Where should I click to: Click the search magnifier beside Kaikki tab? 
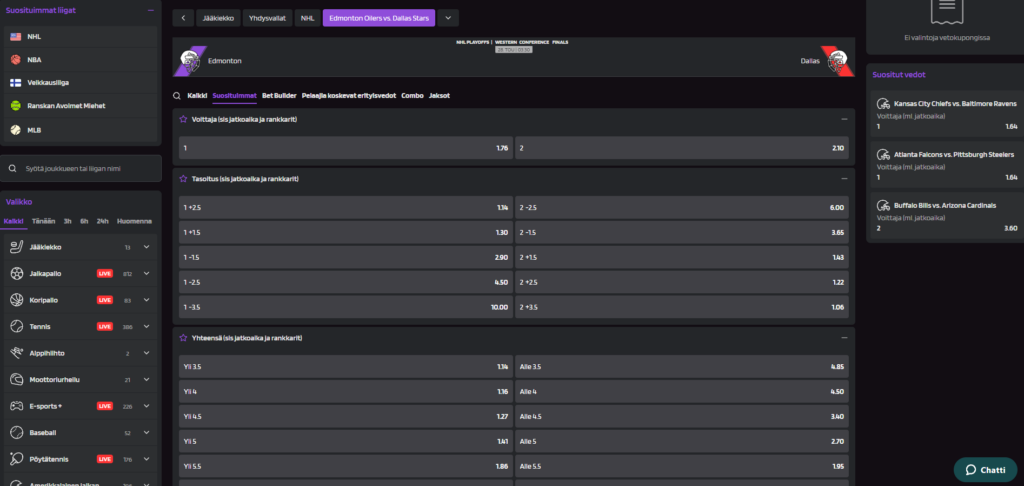(177, 95)
